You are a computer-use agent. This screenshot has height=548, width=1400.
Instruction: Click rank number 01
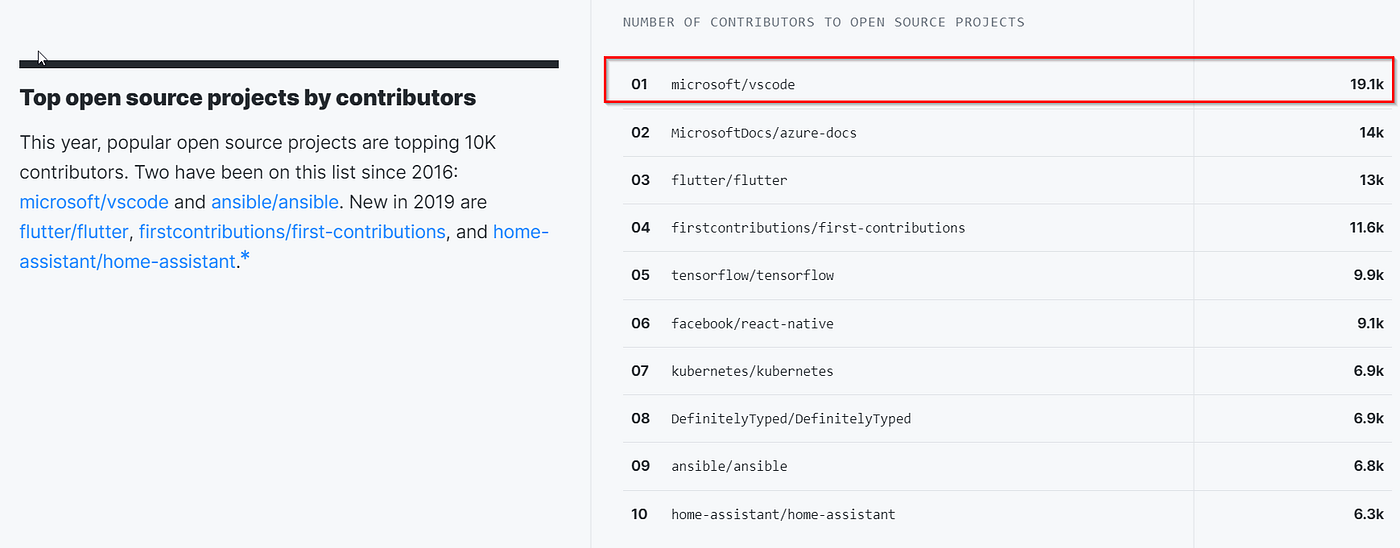pos(640,85)
